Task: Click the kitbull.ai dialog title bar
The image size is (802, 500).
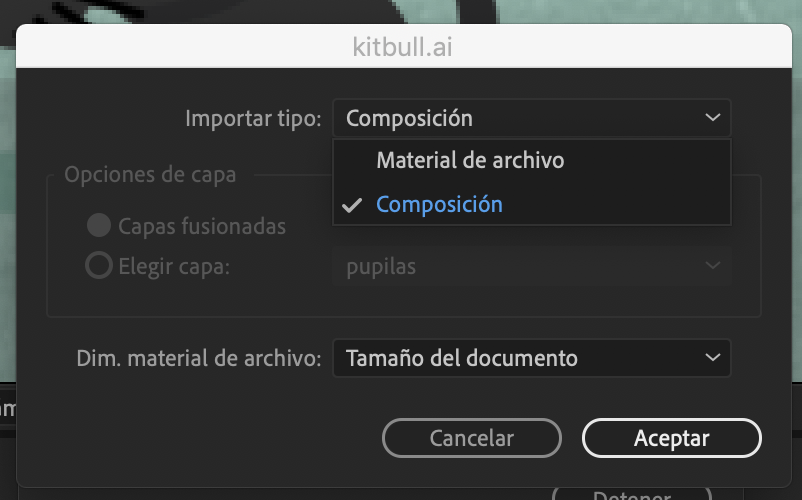Action: point(404,47)
